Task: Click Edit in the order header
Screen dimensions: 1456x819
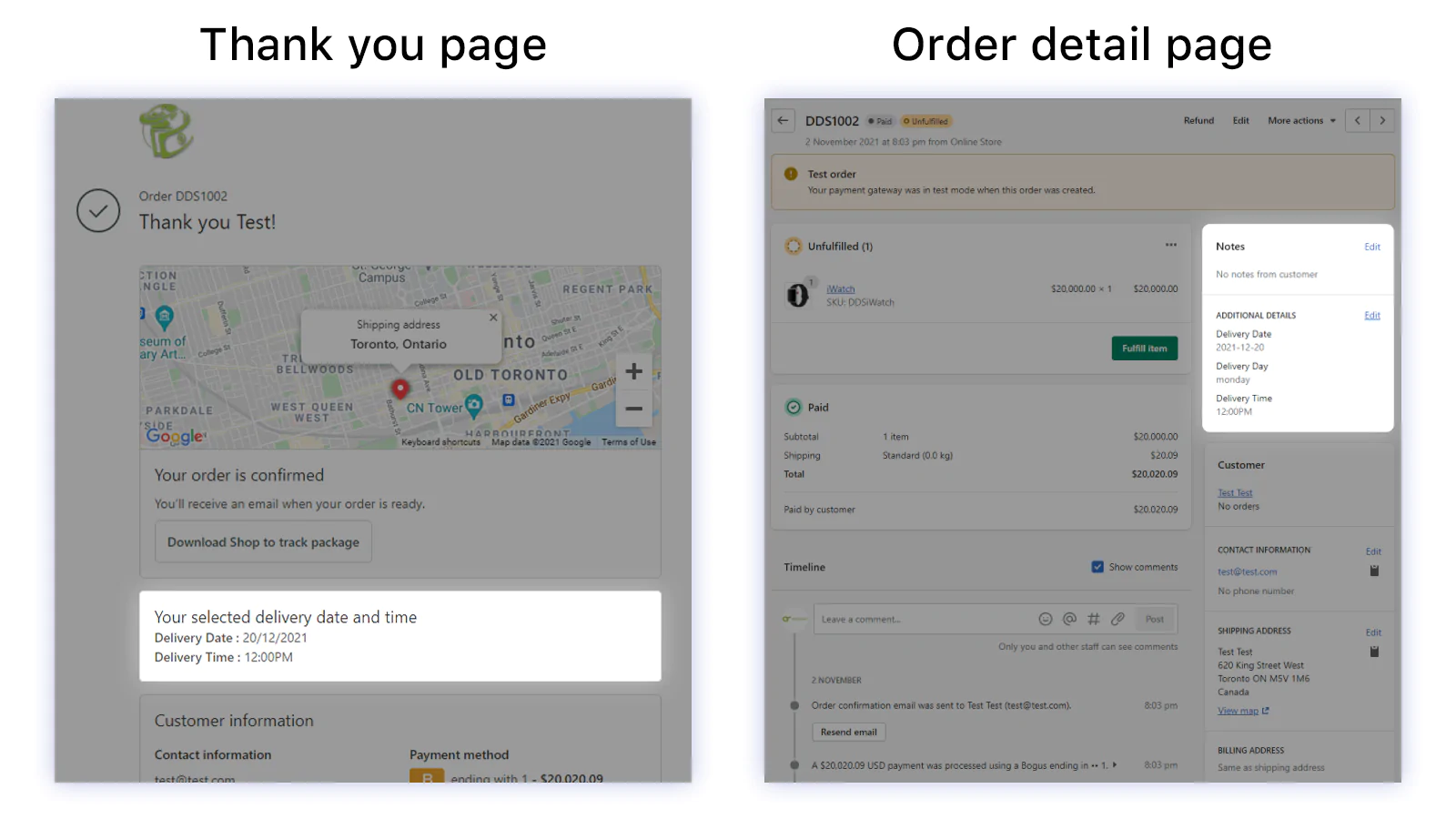Action: (1240, 120)
